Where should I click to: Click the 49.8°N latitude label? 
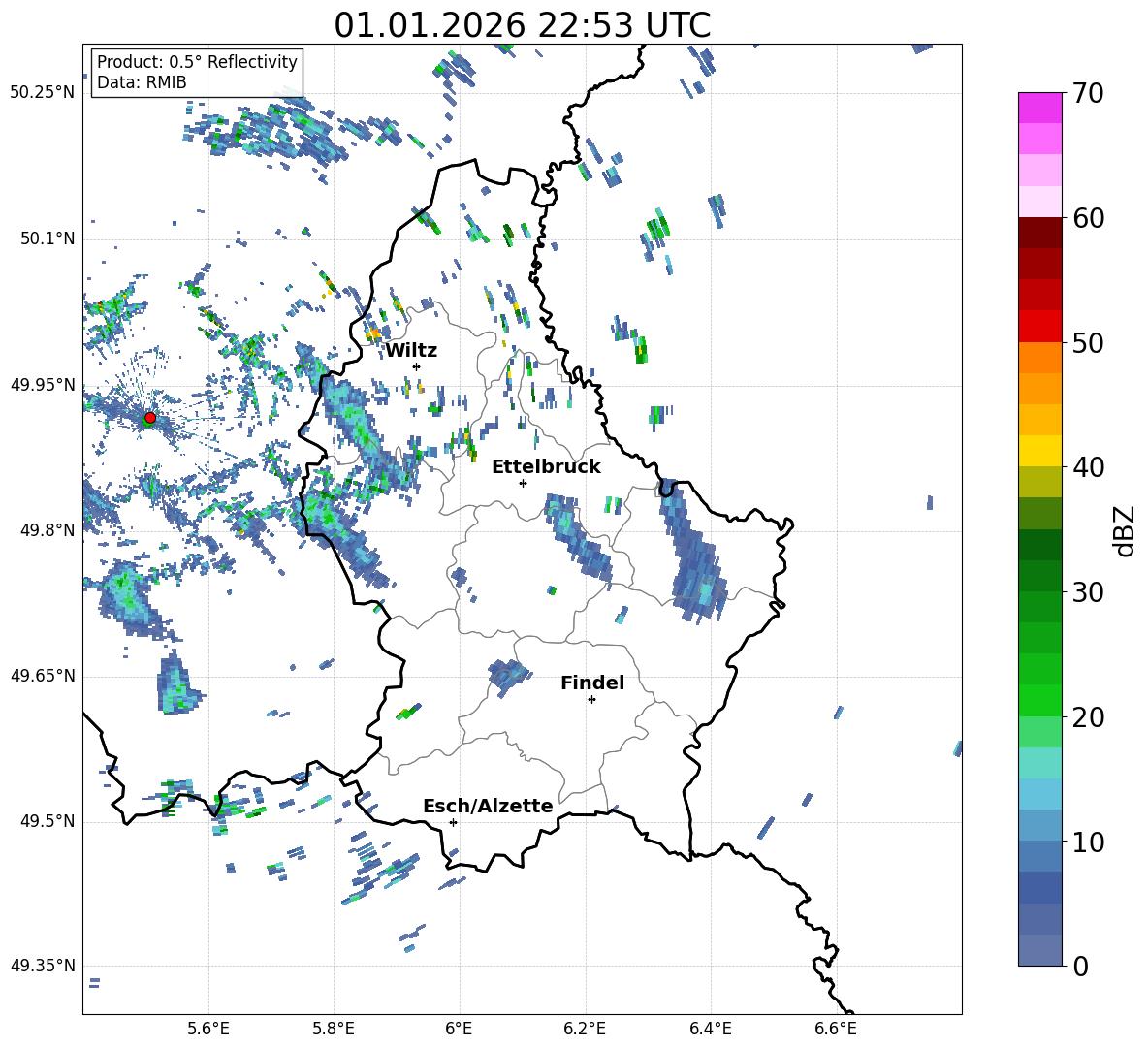(x=48, y=530)
